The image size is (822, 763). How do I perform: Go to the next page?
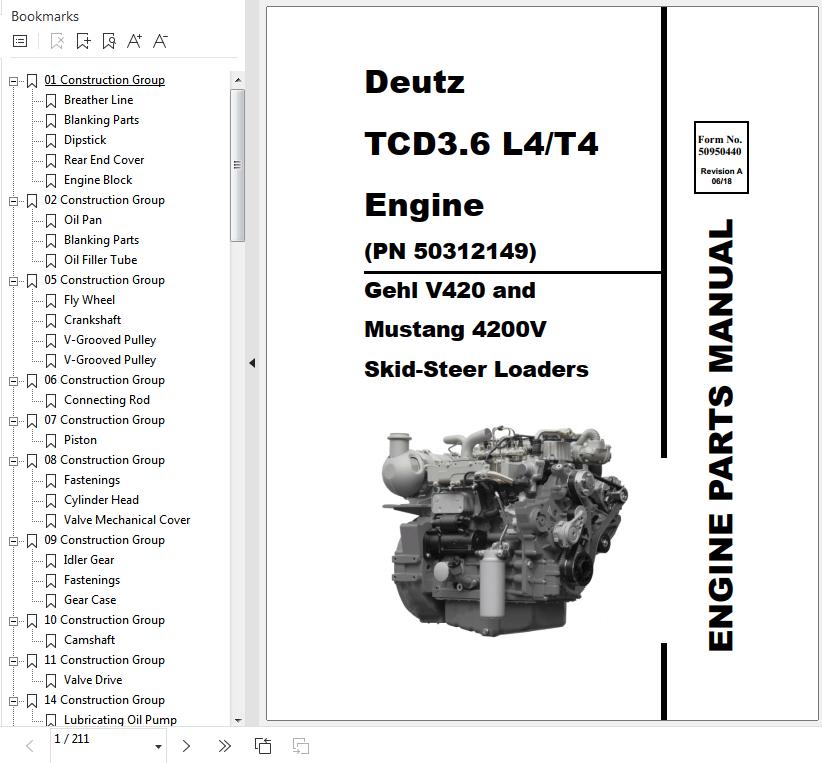pyautogui.click(x=186, y=746)
